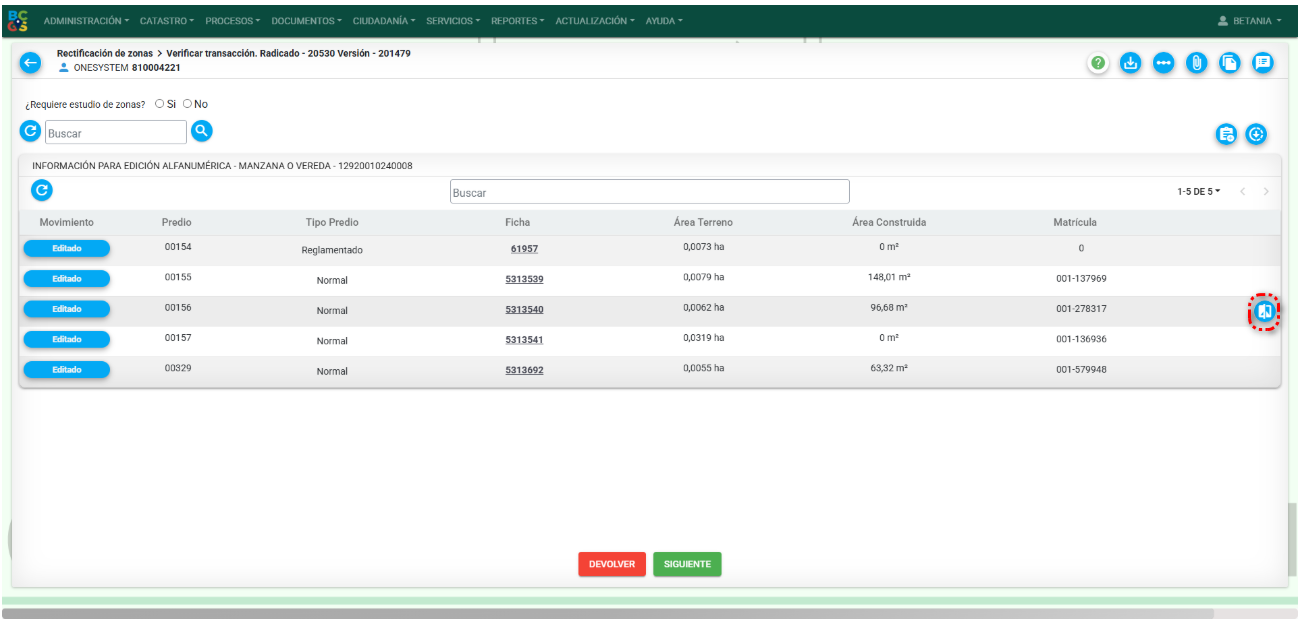Click the green SIGUIENTE button

pyautogui.click(x=687, y=564)
